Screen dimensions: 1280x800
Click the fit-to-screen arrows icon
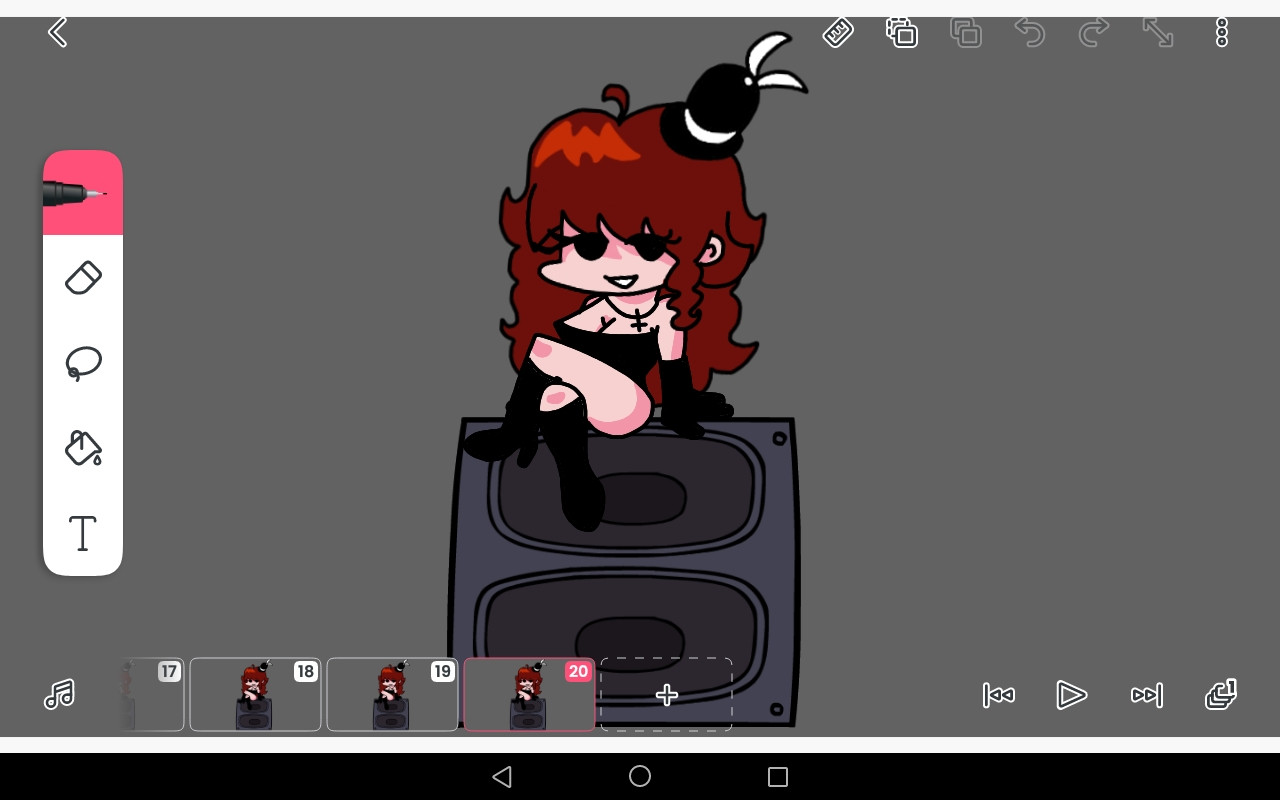1158,33
